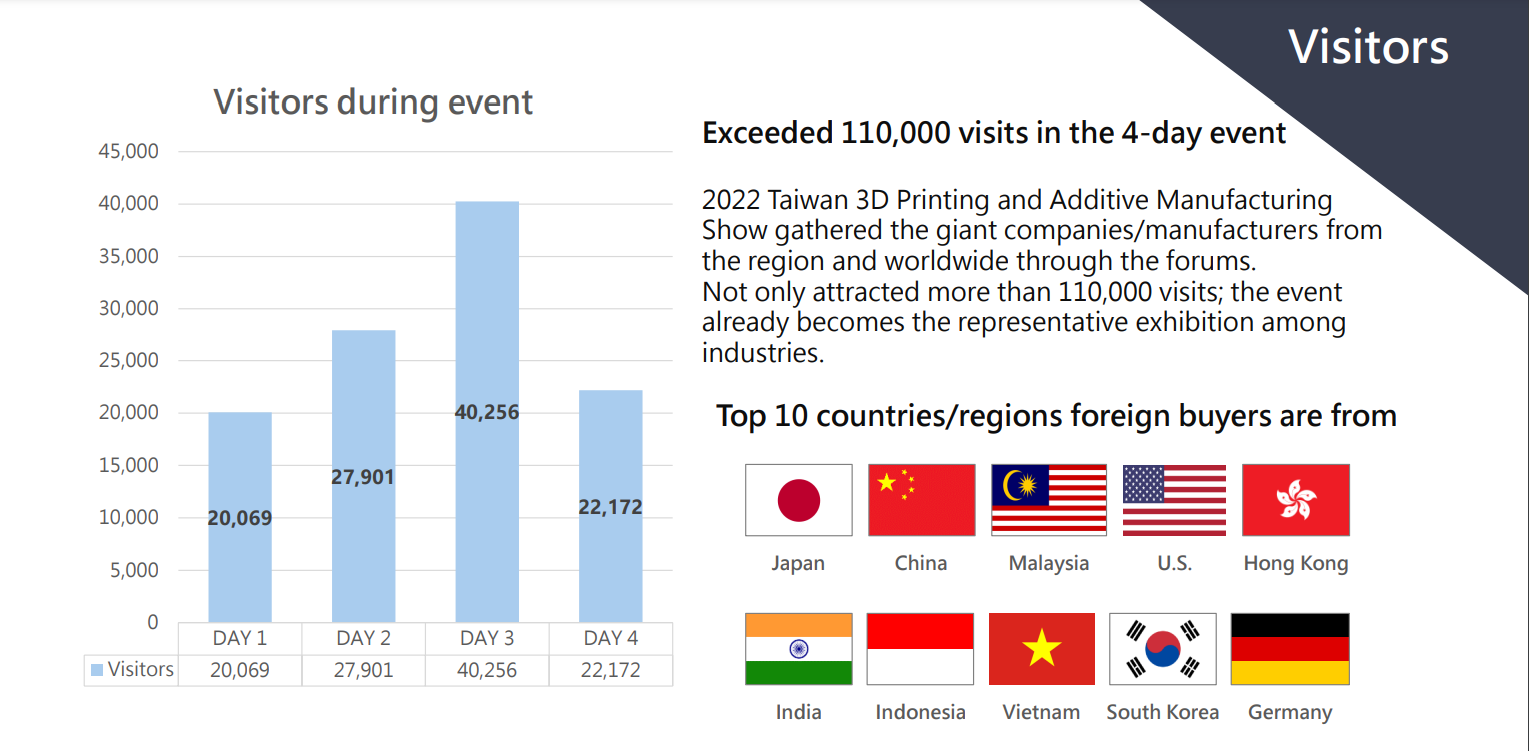The height and width of the screenshot is (751, 1529).
Task: Click the 20,069 table cell value
Action: point(240,670)
